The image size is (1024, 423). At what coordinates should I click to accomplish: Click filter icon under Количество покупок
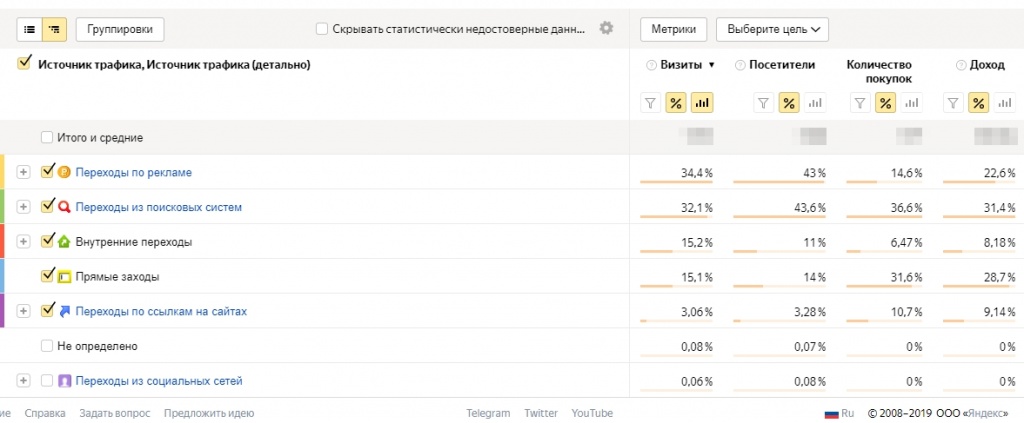[x=860, y=103]
